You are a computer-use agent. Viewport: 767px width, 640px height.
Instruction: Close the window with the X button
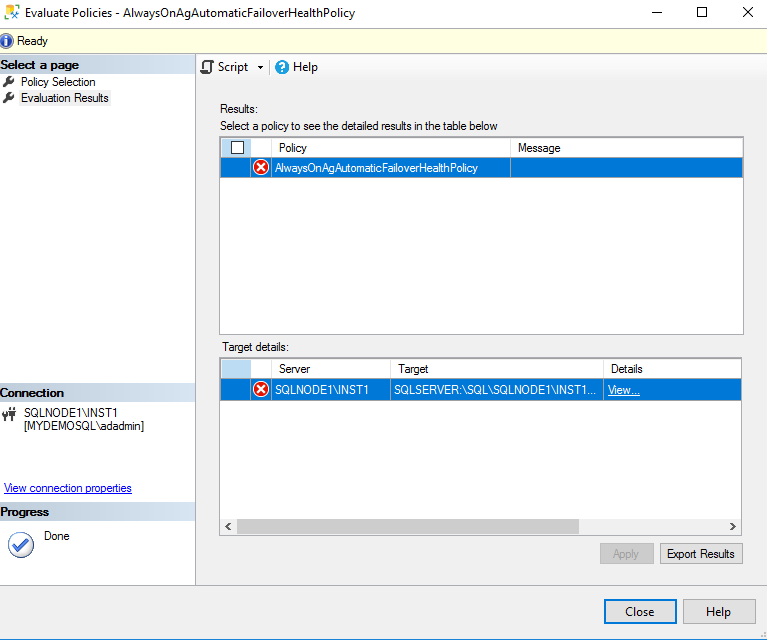tap(747, 12)
